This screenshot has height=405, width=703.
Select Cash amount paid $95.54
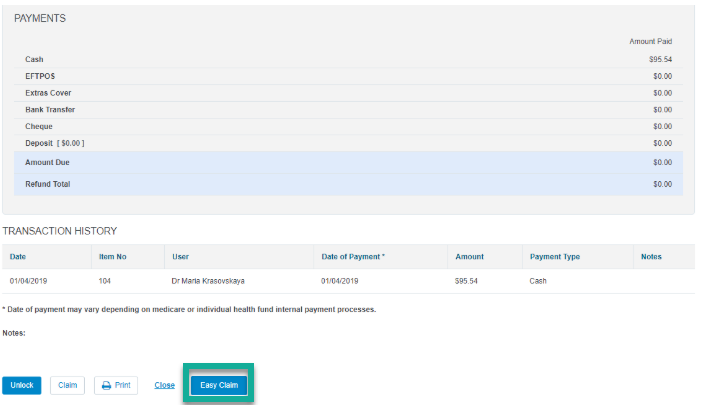click(660, 59)
